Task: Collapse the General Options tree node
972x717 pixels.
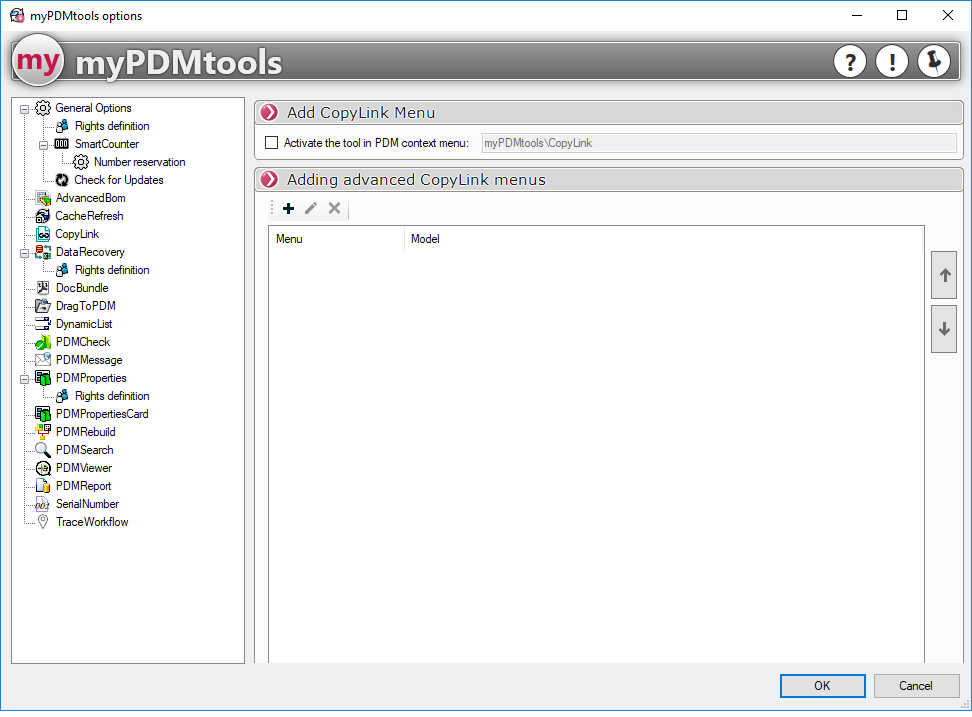Action: (x=25, y=108)
